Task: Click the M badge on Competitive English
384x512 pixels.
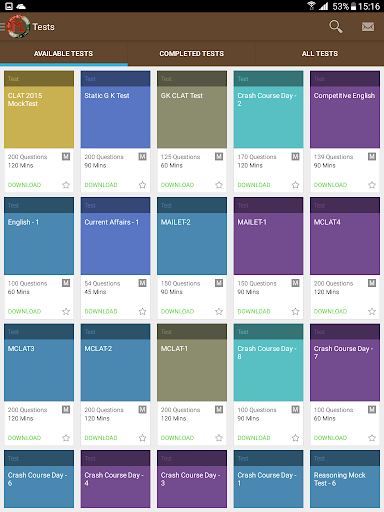Action: tap(372, 156)
